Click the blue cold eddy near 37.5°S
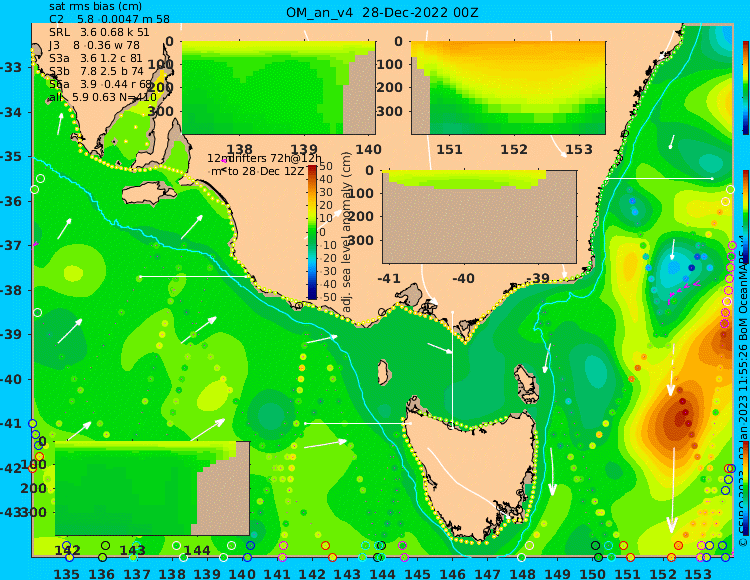The image size is (750, 580). click(x=674, y=269)
